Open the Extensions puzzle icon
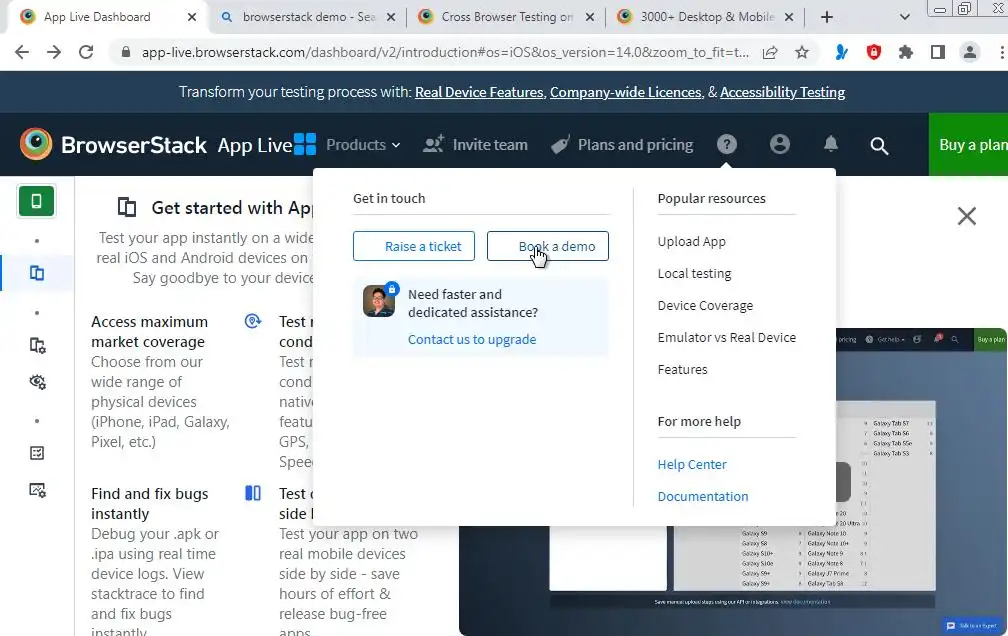The image size is (1008, 636). 906,52
